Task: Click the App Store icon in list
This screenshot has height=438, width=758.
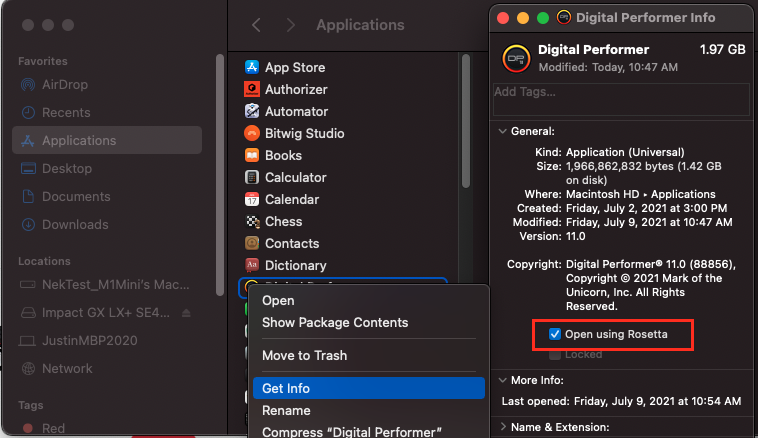Action: [x=252, y=68]
